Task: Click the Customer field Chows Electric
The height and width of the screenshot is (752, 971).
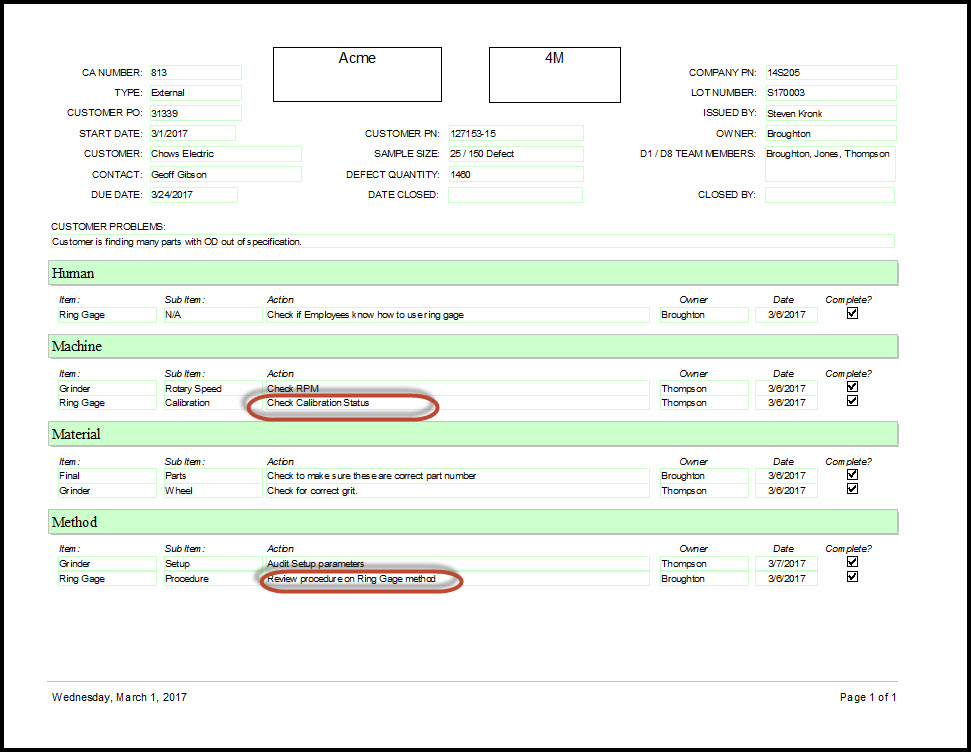Action: [225, 154]
